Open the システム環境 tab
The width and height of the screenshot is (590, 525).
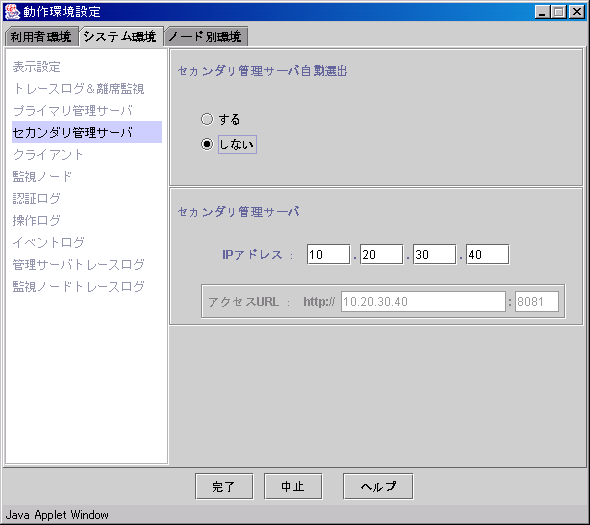click(120, 36)
